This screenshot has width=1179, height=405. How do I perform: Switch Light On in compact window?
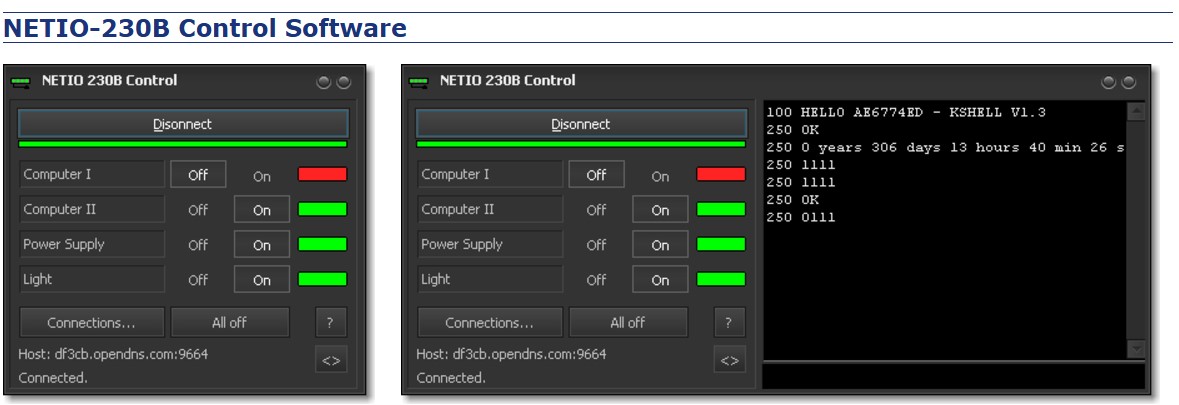coord(262,280)
